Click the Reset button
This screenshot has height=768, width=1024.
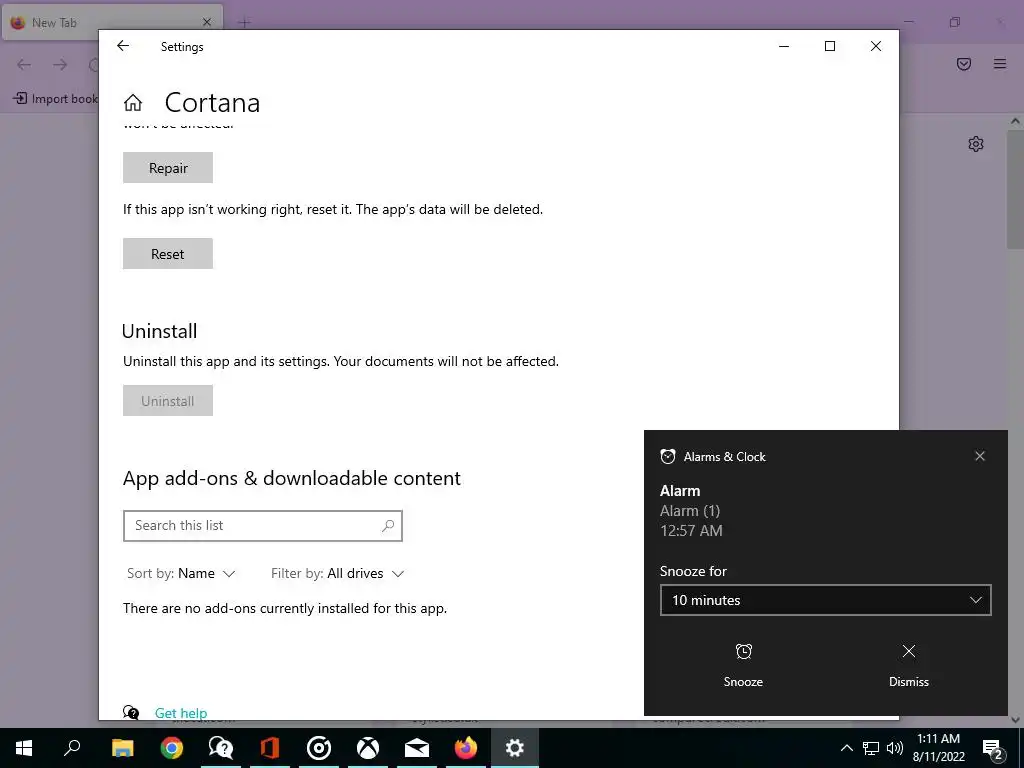[168, 253]
